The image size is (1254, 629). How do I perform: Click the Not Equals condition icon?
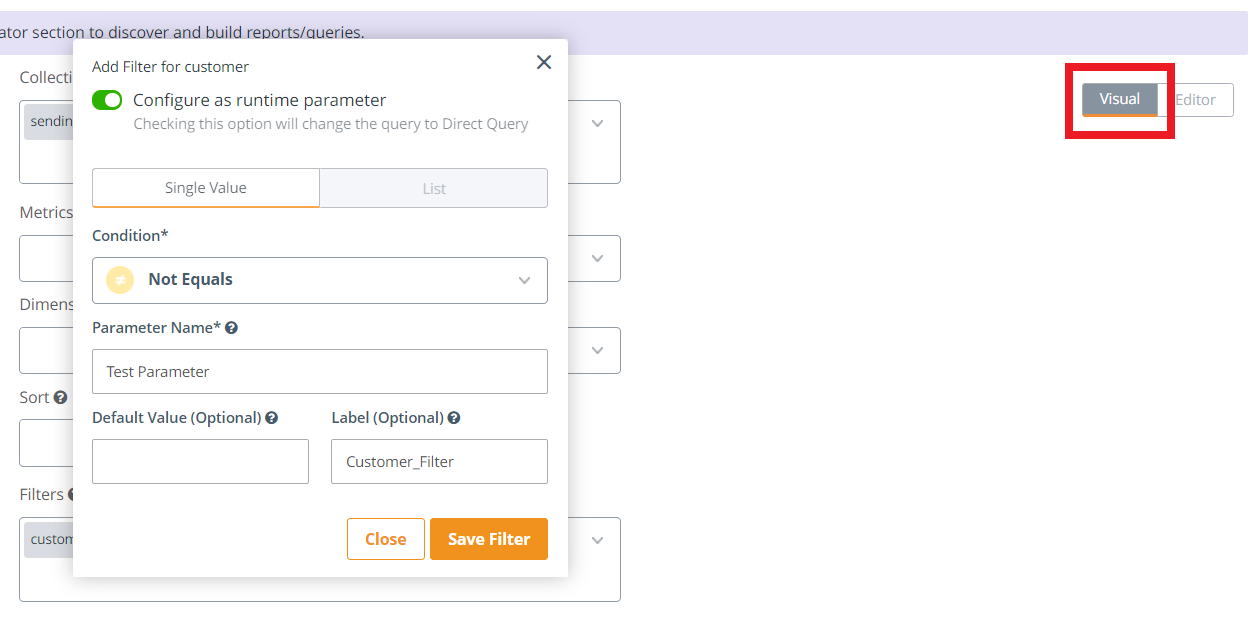coord(120,280)
